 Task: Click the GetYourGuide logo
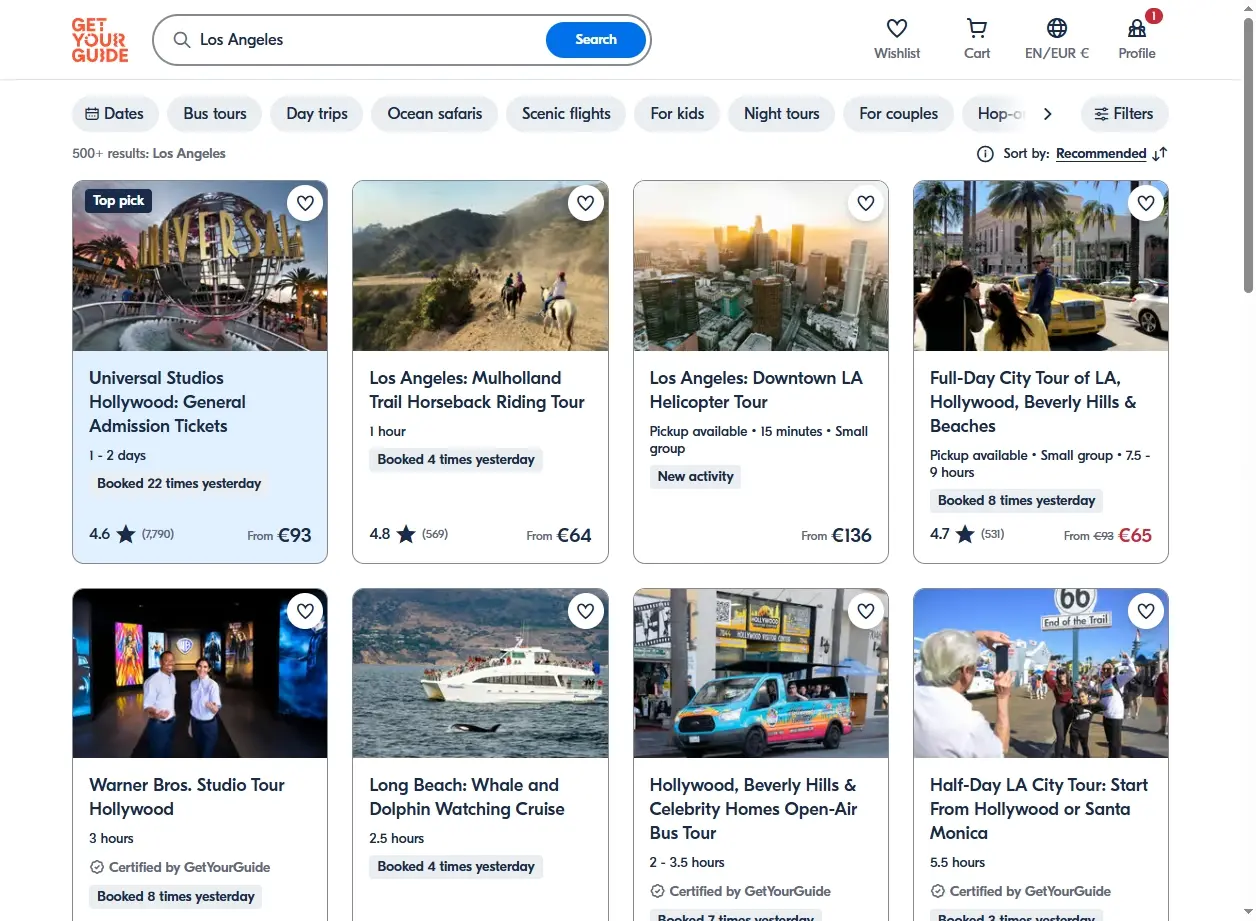[x=100, y=40]
